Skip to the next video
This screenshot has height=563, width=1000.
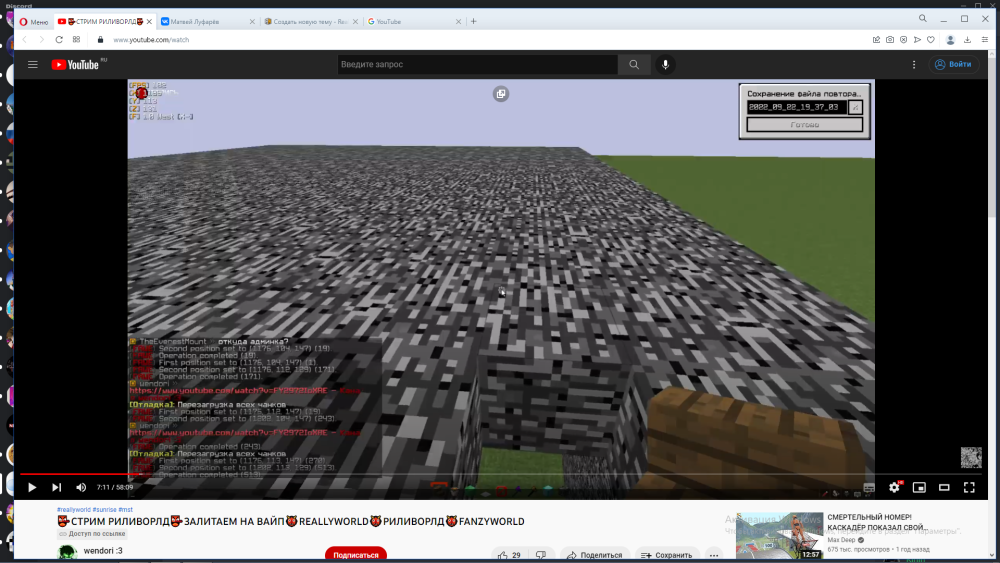point(57,487)
